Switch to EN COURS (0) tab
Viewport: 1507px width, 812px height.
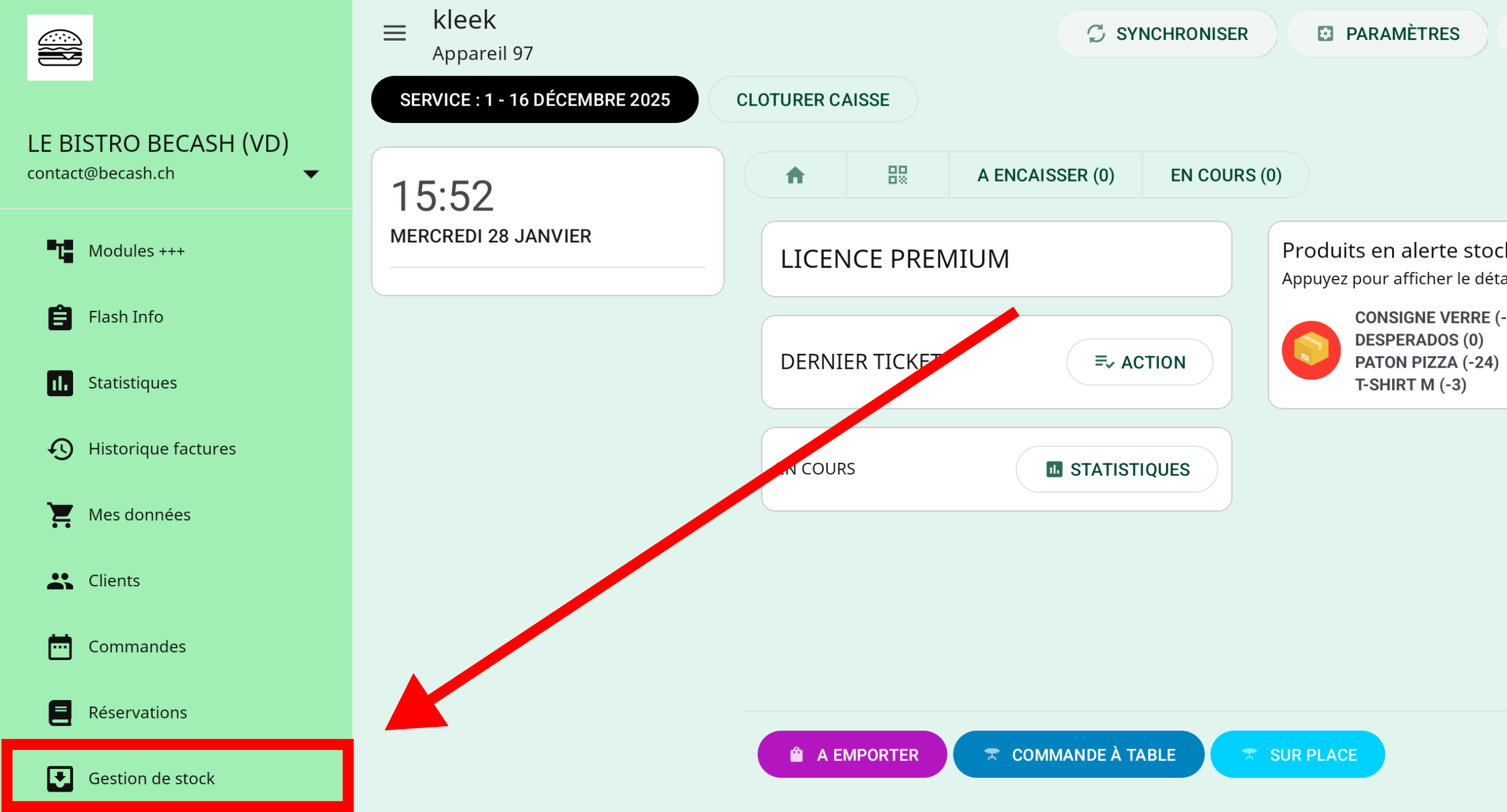point(1226,175)
